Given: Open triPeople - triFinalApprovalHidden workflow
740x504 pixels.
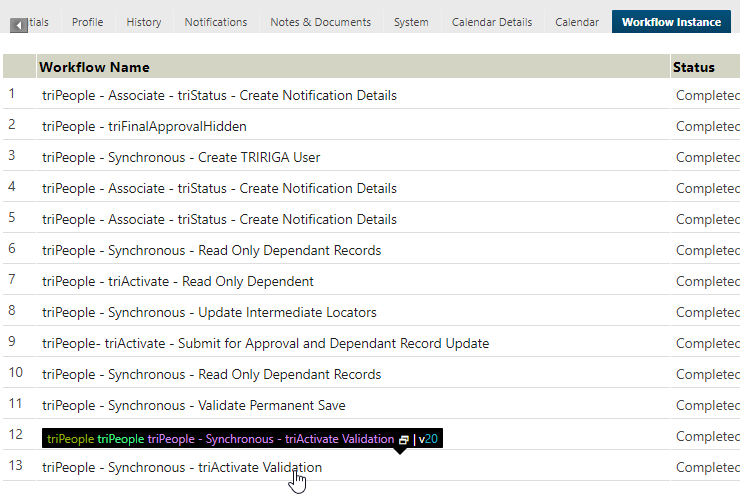Looking at the screenshot, I should (144, 126).
